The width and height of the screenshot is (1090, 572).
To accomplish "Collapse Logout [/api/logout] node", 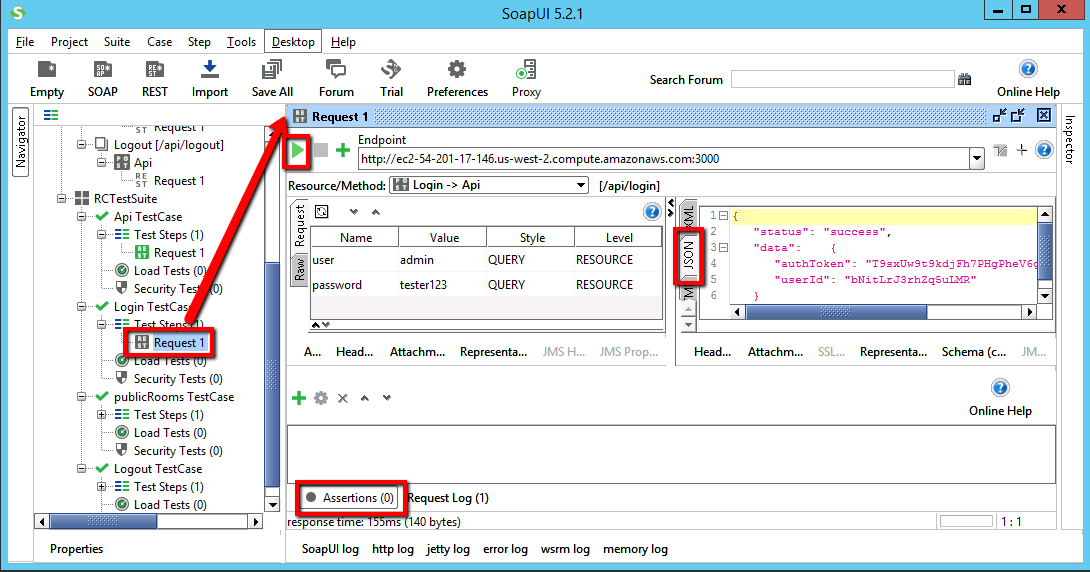I will point(81,145).
